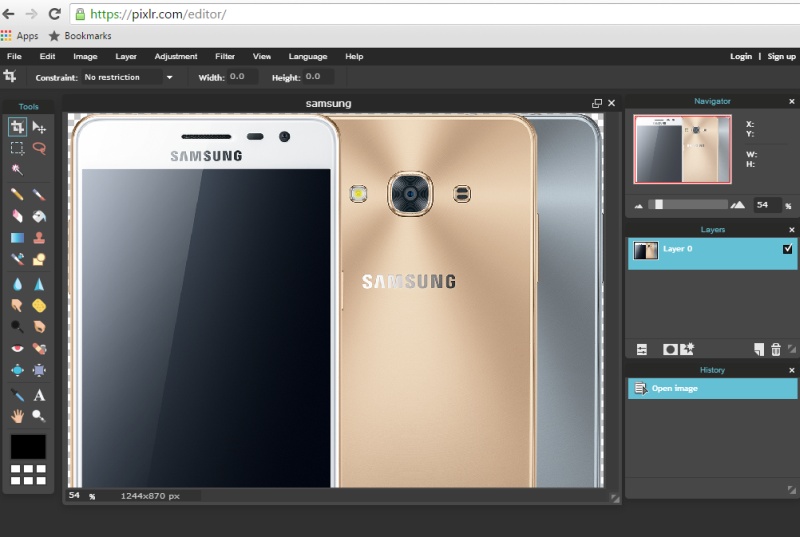Open the Adjustment menu
The width and height of the screenshot is (800, 537).
coord(176,56)
